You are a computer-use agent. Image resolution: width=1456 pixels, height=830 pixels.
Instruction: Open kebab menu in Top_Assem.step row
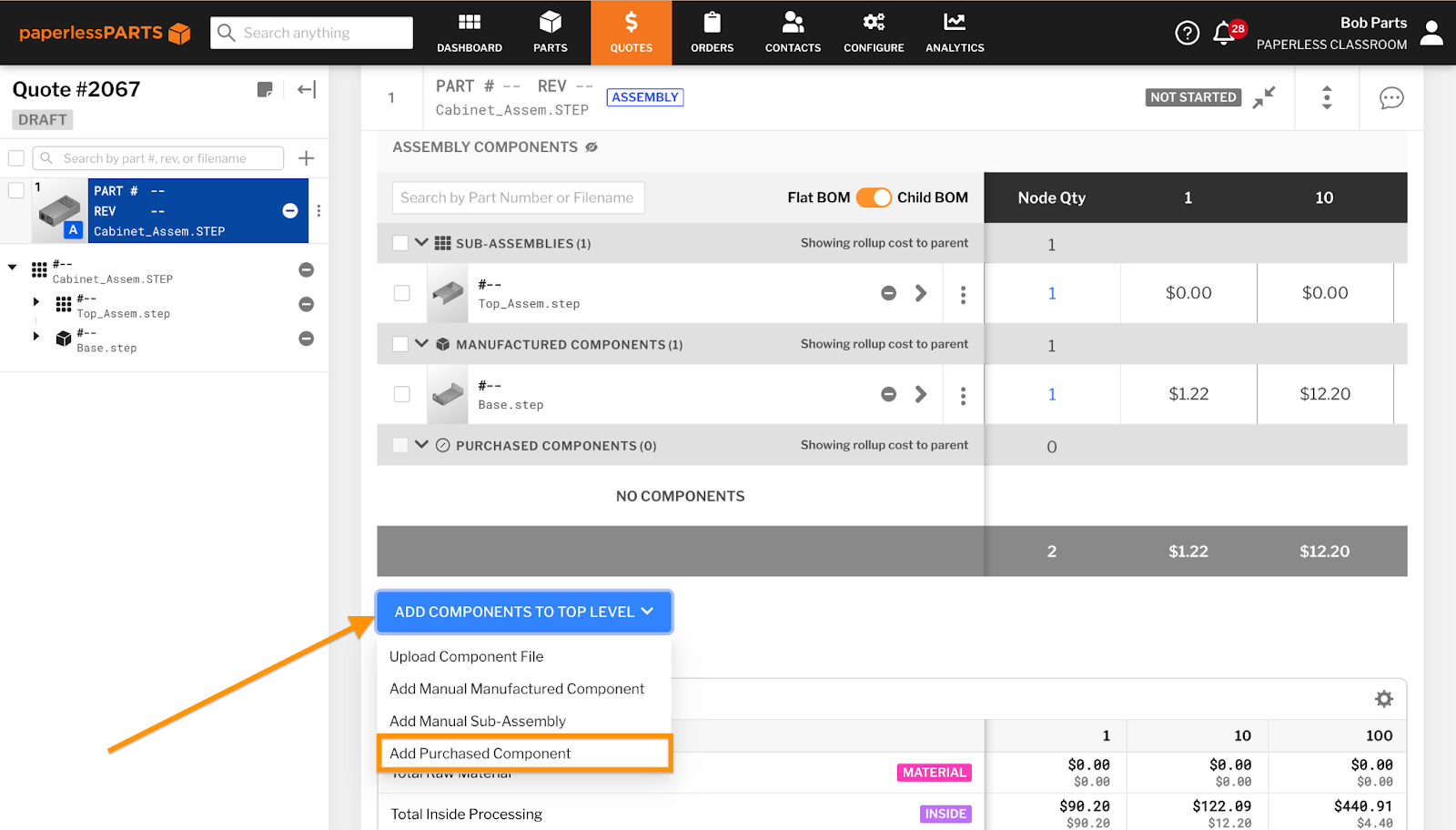[x=963, y=294]
